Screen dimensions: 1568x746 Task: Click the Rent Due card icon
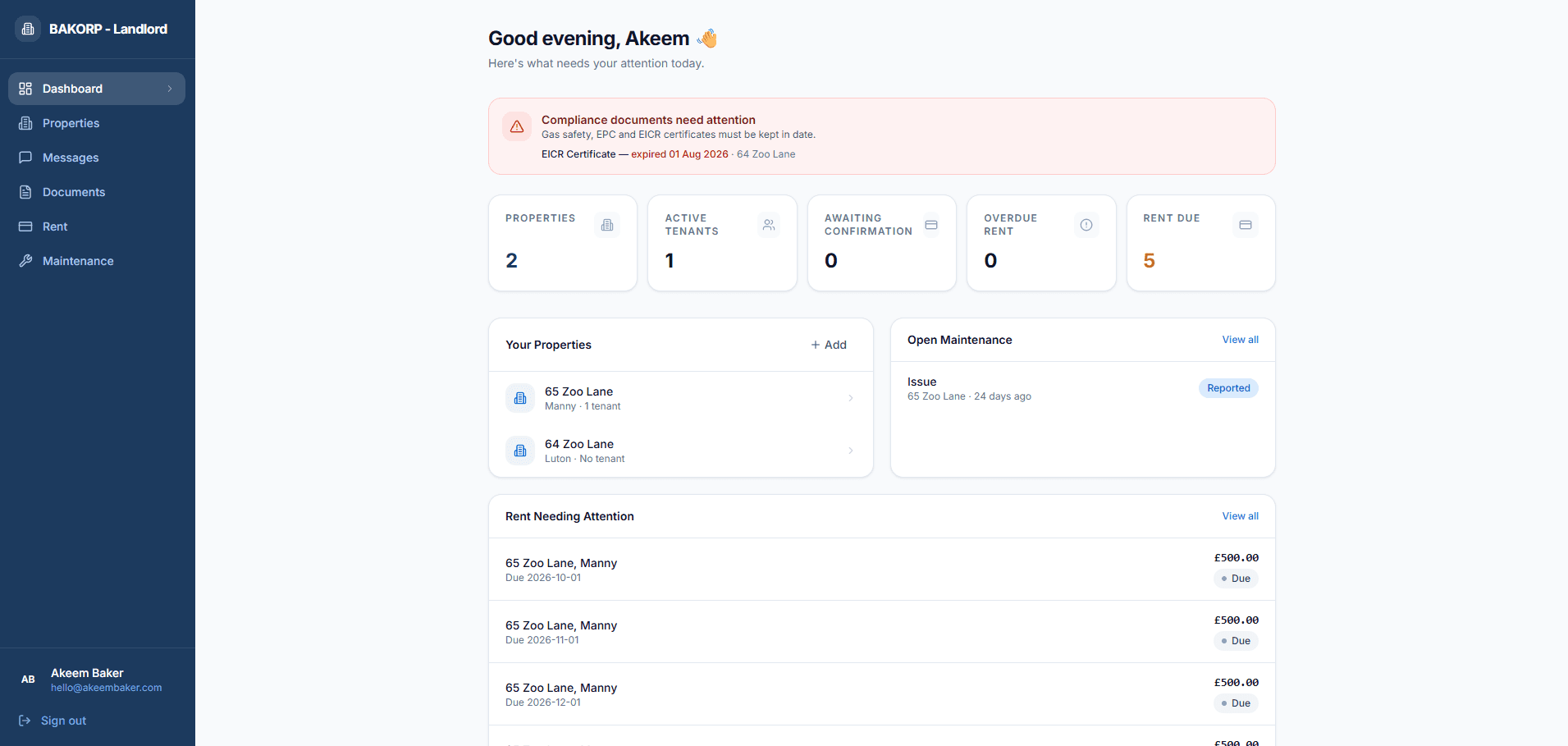pos(1246,225)
